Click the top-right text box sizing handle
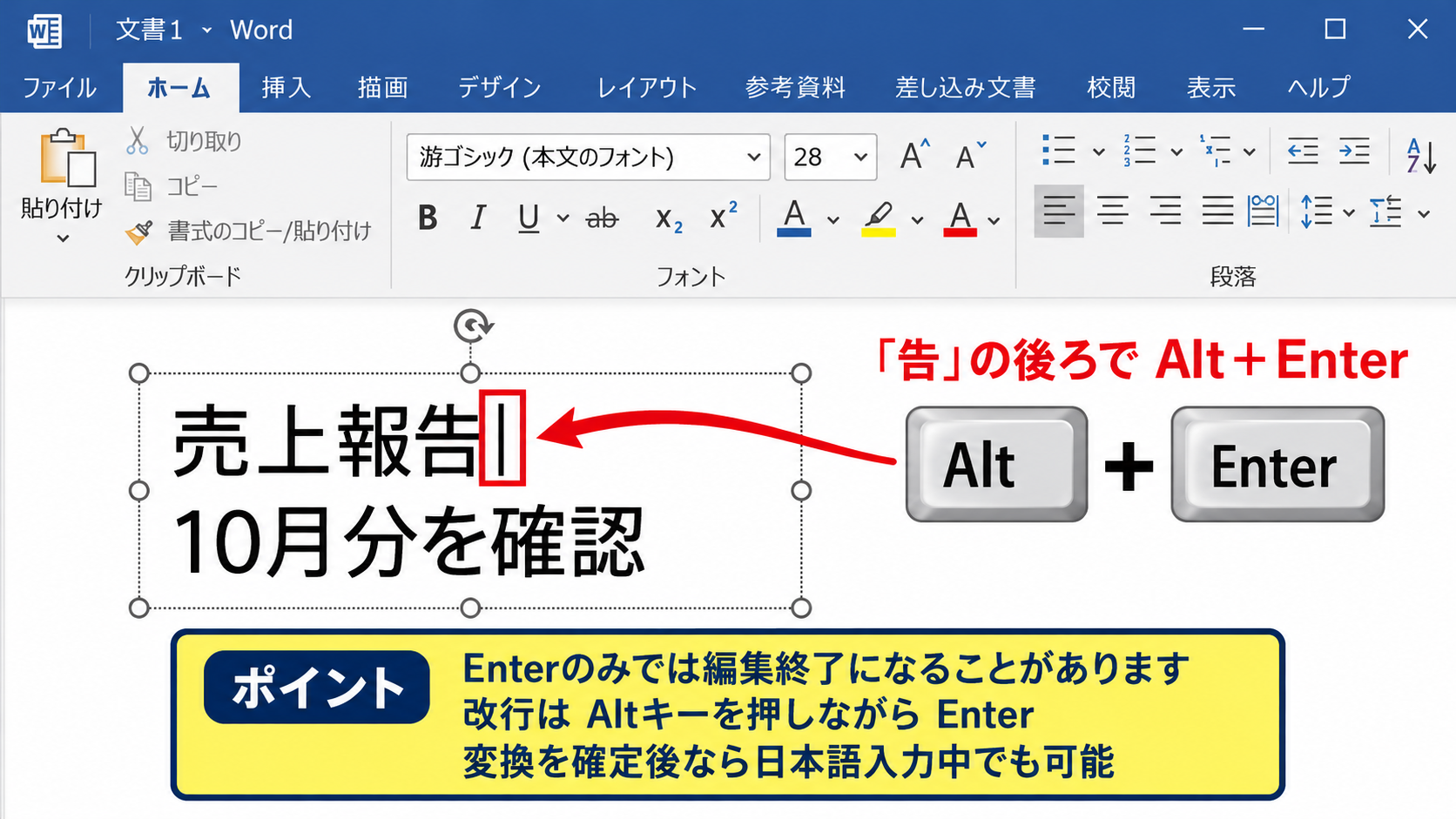Viewport: 1456px width, 819px height. coord(801,373)
